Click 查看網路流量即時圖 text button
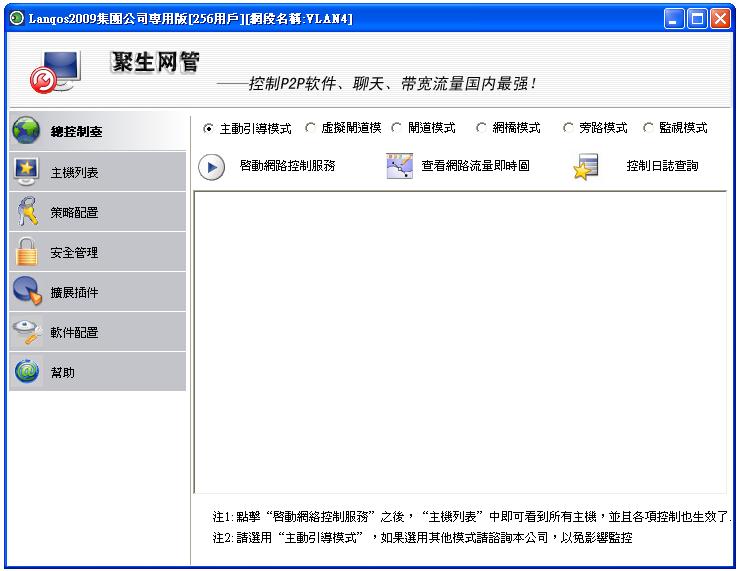This screenshot has width=738, height=571. [x=475, y=166]
